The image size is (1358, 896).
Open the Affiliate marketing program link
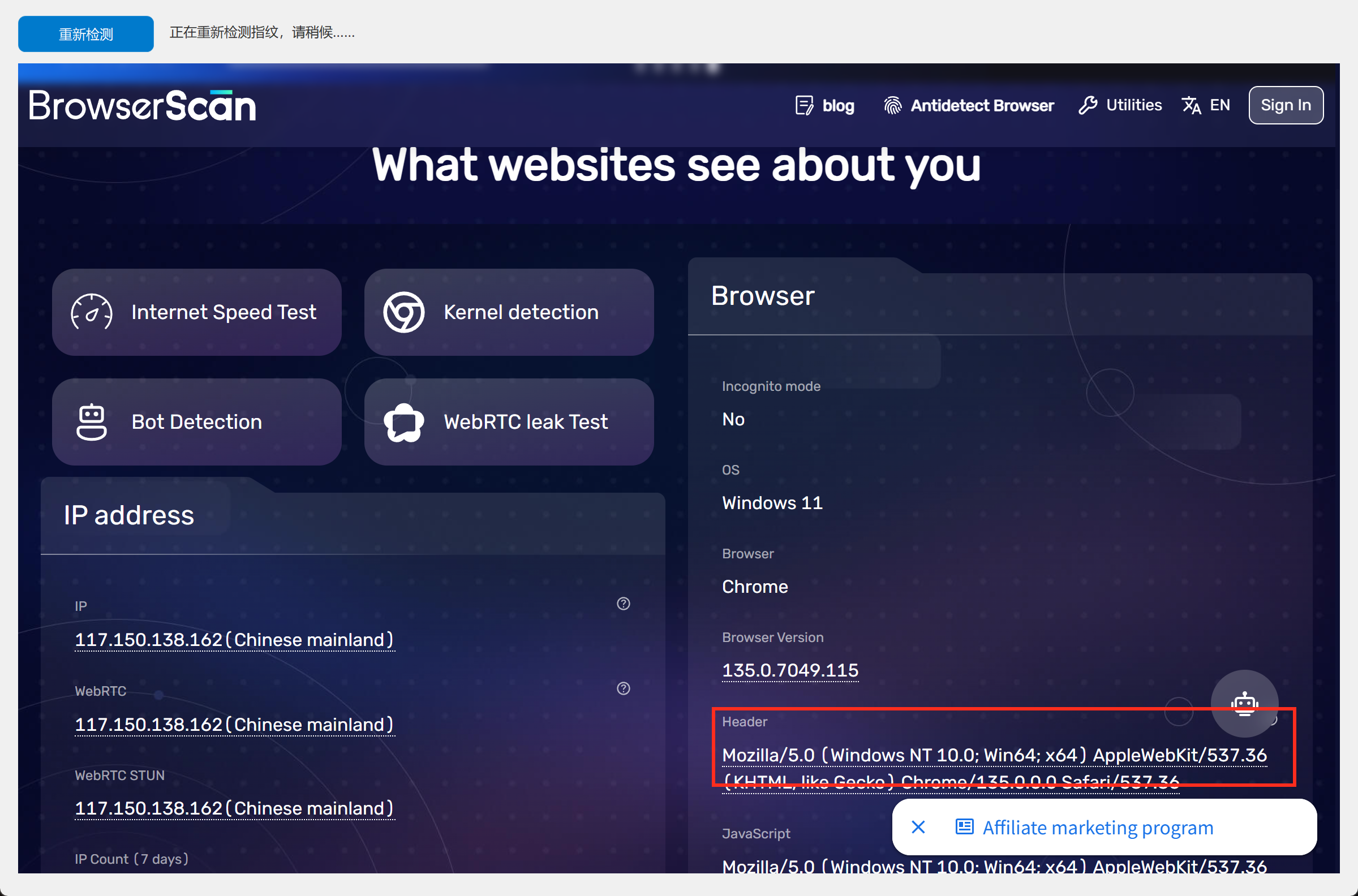[1097, 828]
